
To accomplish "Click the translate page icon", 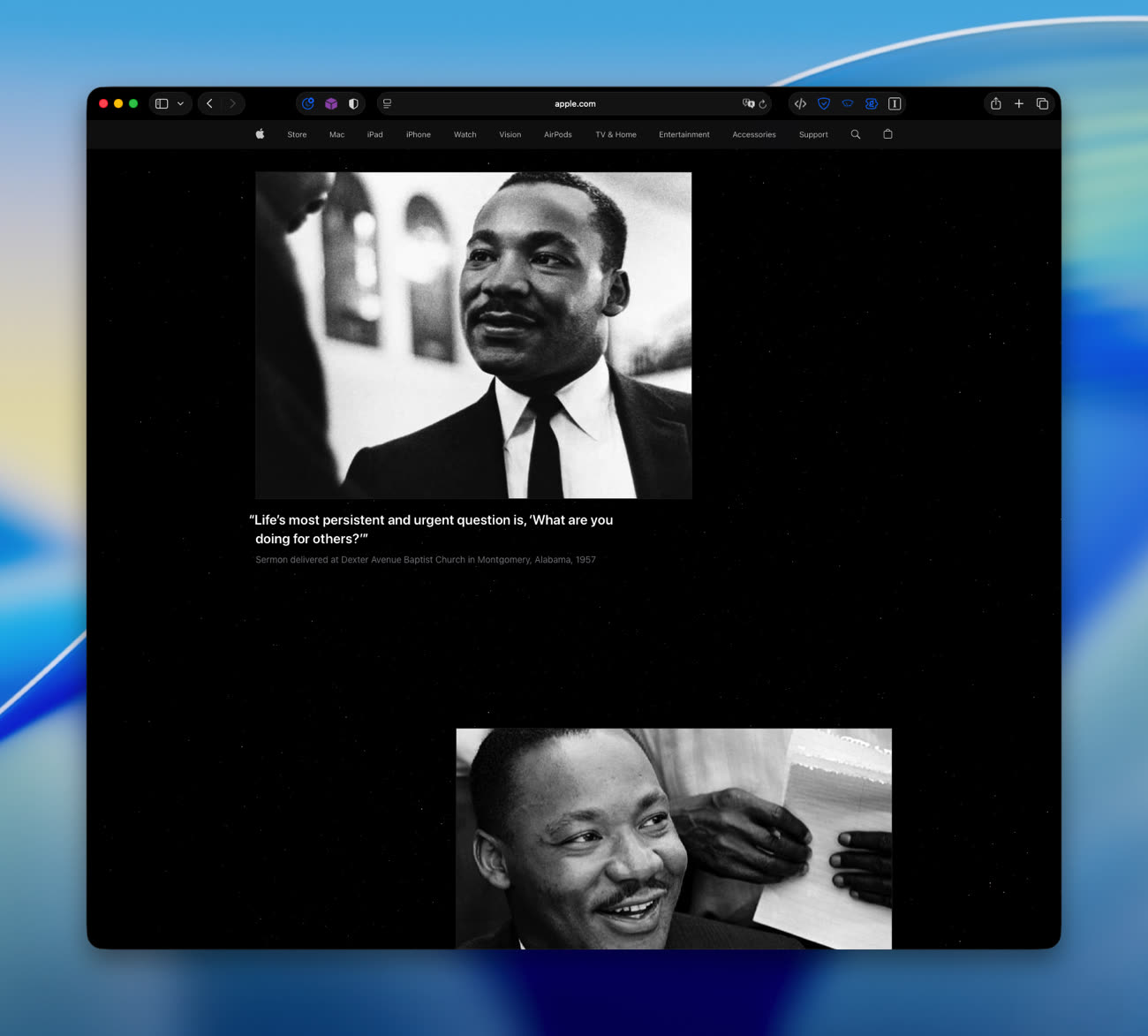I will [x=748, y=103].
